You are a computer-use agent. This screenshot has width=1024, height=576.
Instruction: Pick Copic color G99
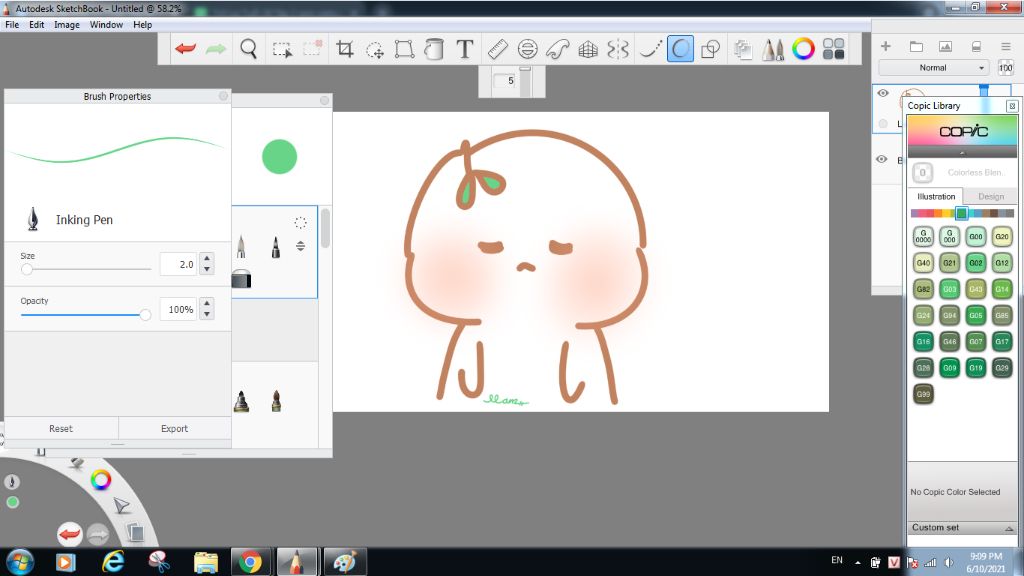pyautogui.click(x=923, y=394)
